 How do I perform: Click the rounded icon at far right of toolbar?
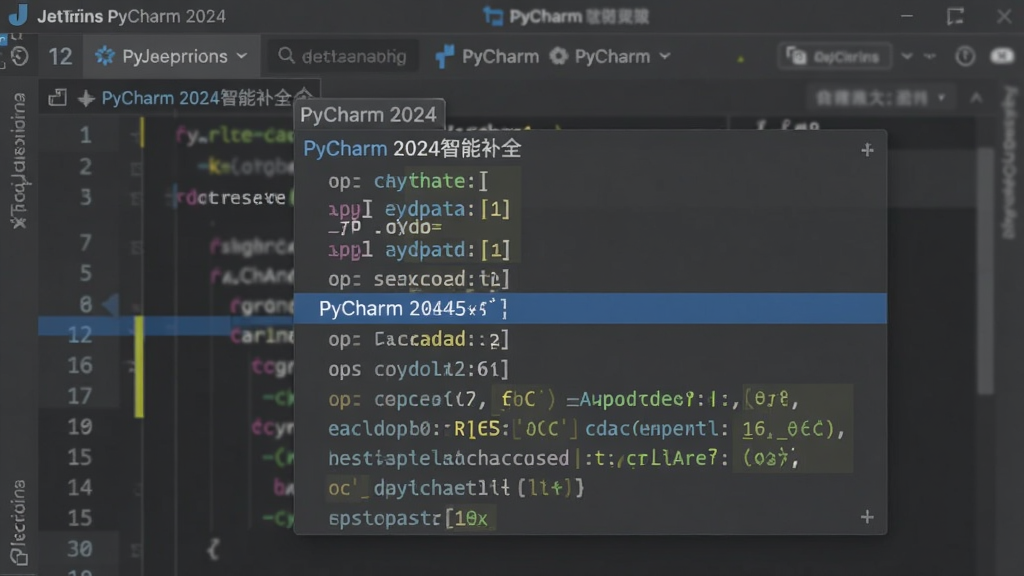1002,57
